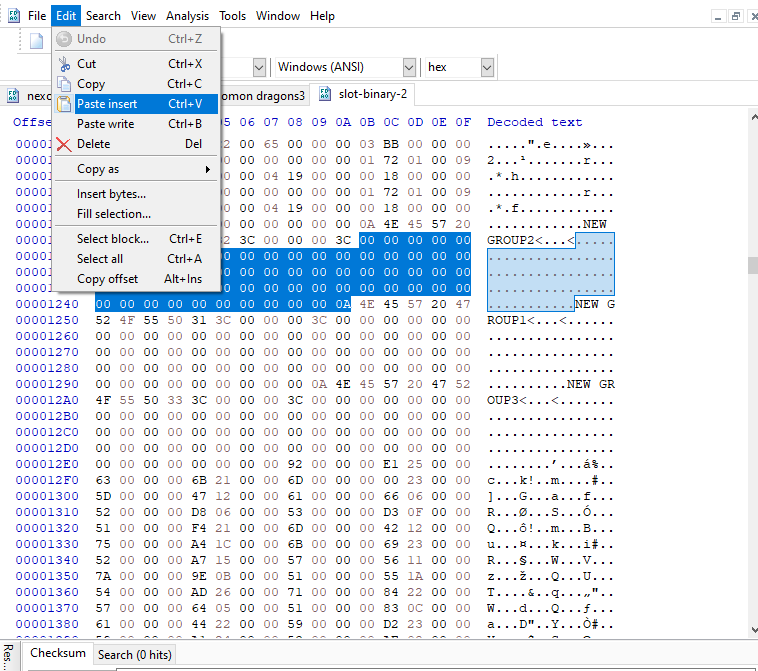Open the Checksum panel tab

click(58, 653)
